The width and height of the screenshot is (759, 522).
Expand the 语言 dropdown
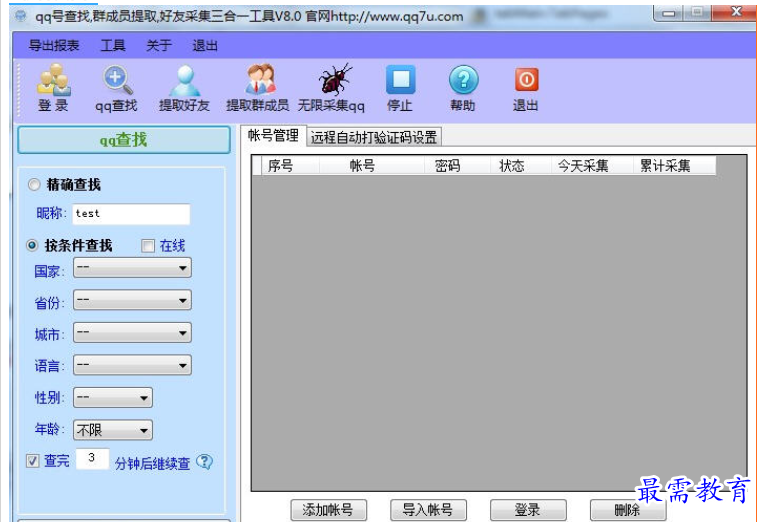pos(132,365)
